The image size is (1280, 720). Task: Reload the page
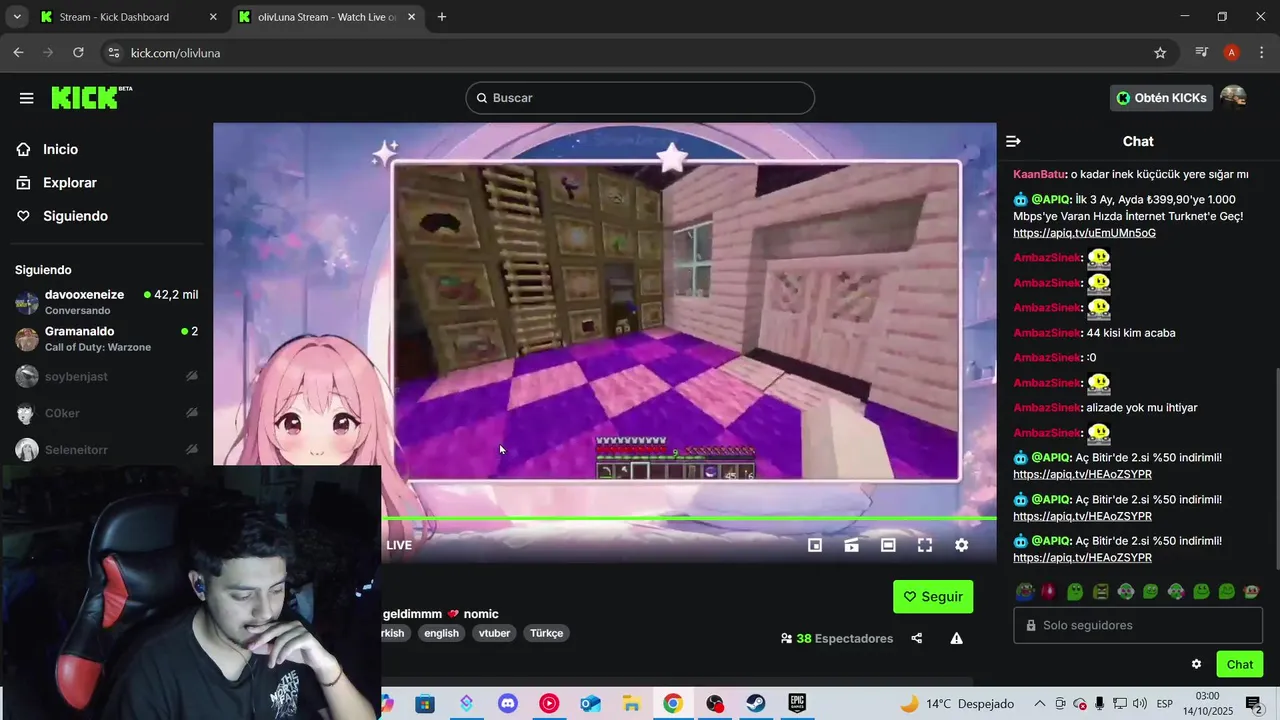78,53
